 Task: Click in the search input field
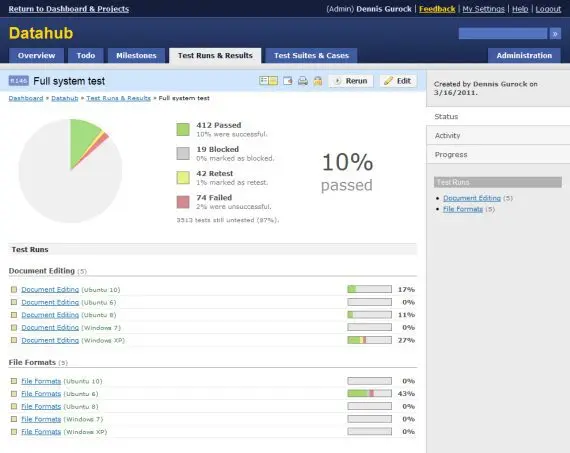click(x=503, y=34)
